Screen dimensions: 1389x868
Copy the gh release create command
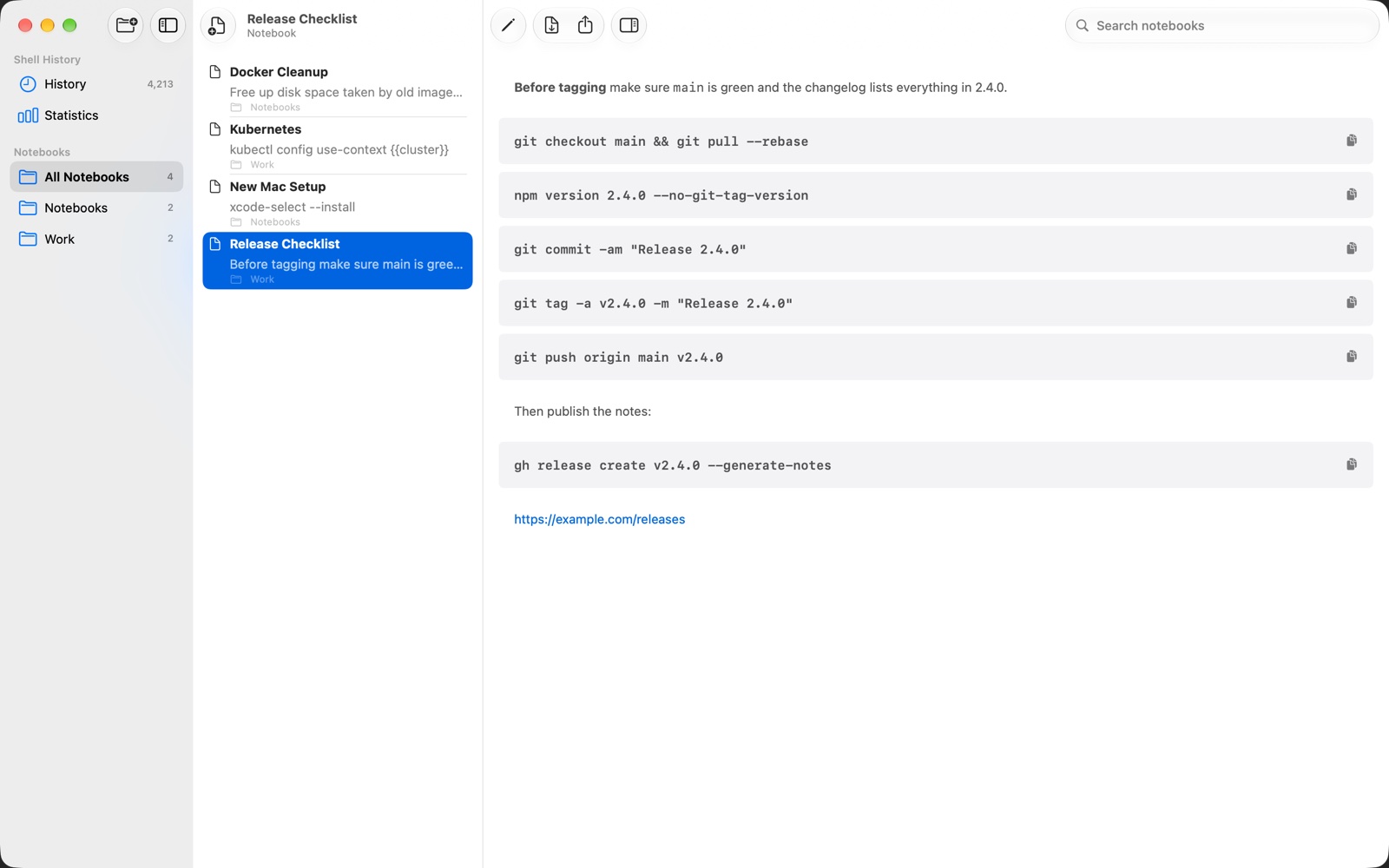coord(1352,464)
